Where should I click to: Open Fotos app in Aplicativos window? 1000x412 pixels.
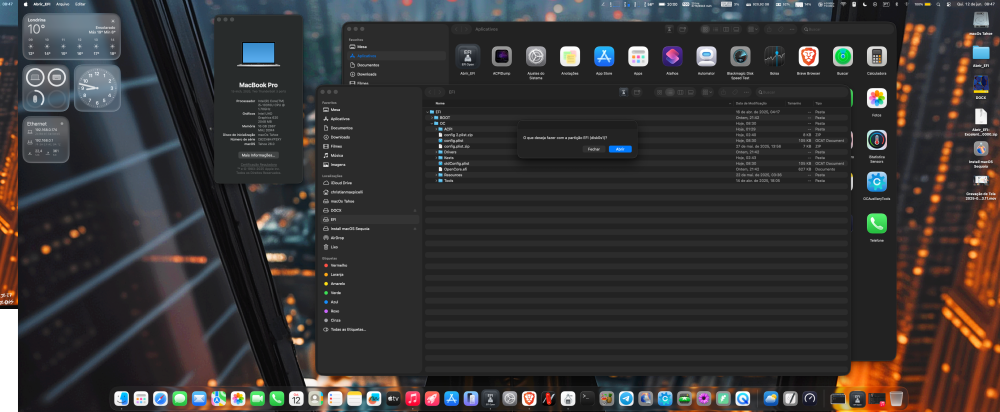tap(877, 98)
